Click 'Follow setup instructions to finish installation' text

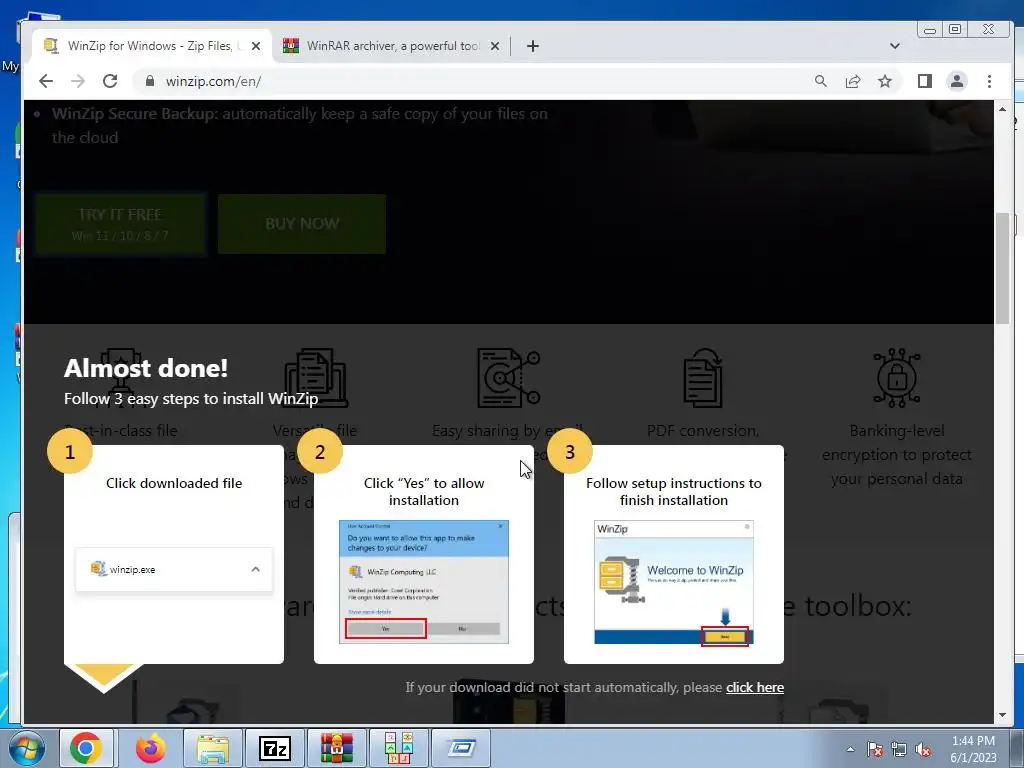[674, 492]
